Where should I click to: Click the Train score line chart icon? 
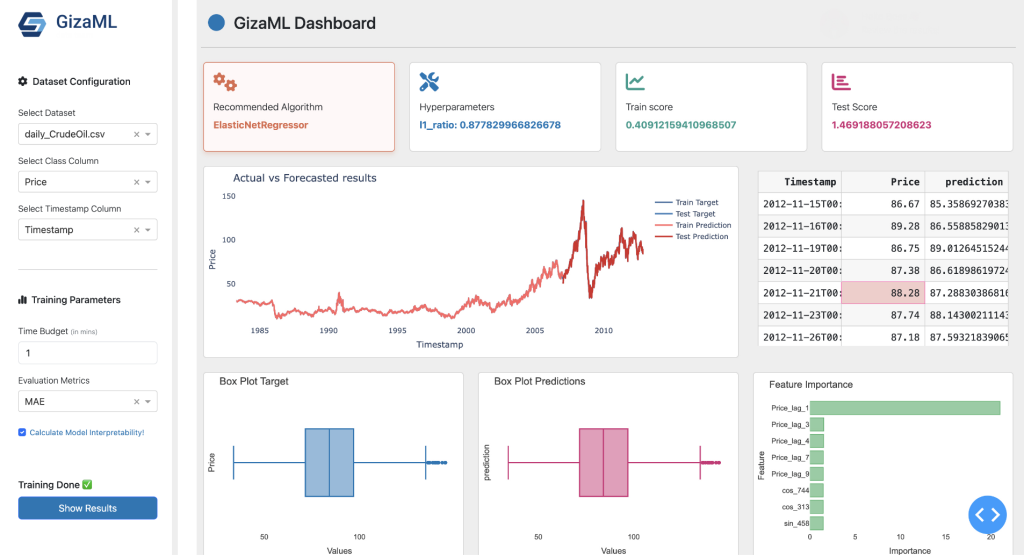coord(635,82)
